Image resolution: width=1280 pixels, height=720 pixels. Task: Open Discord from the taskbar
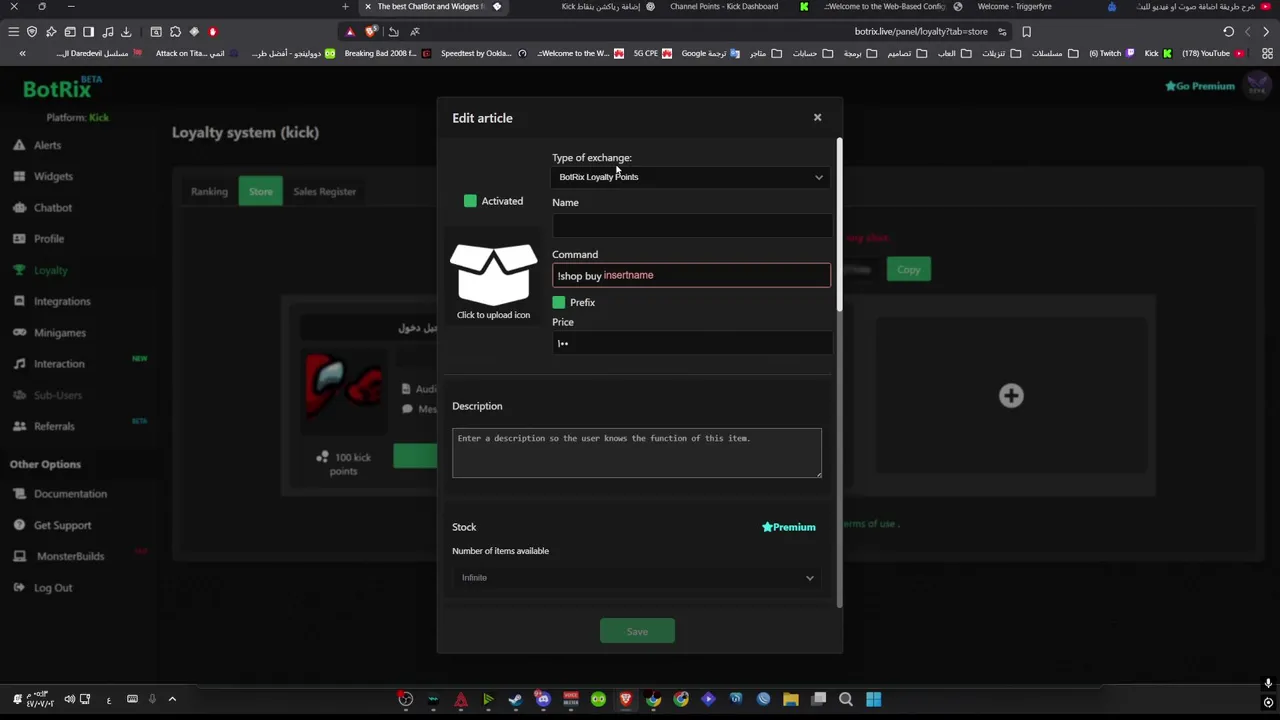[543, 699]
